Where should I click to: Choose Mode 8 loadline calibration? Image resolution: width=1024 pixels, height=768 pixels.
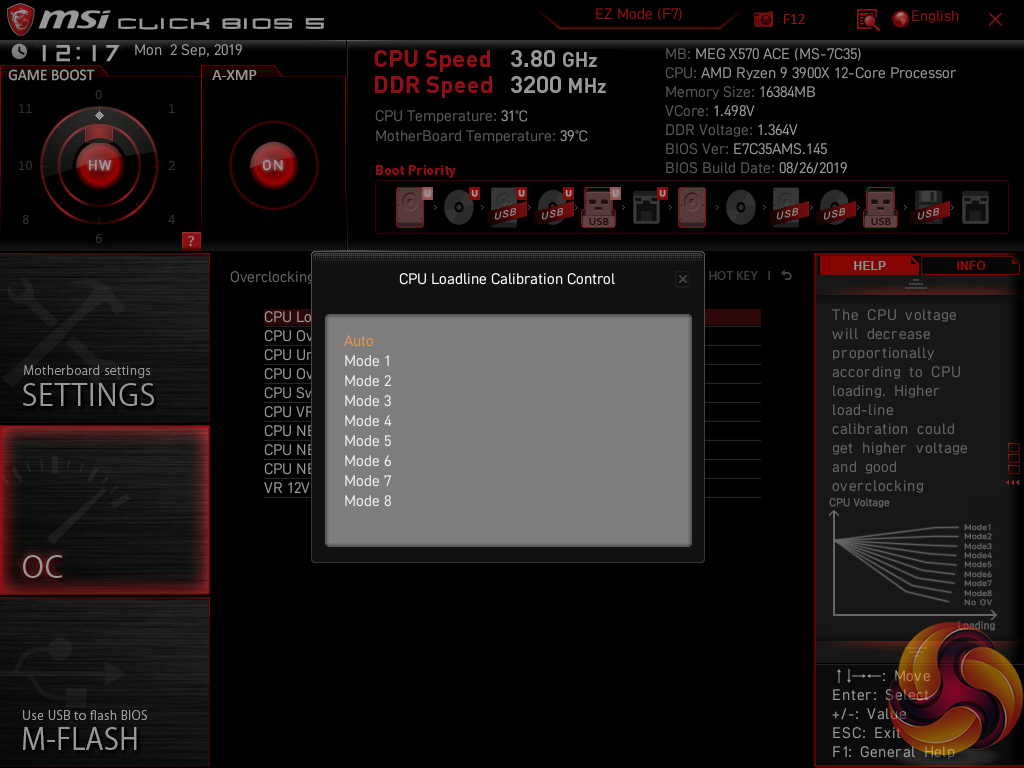[x=368, y=501]
